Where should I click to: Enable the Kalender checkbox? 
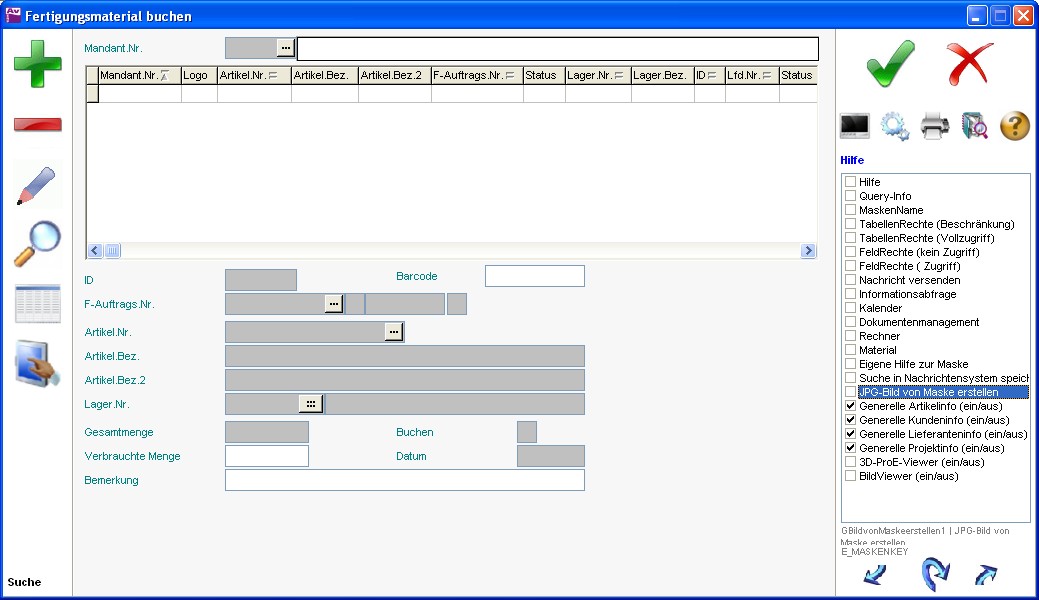pyautogui.click(x=850, y=308)
